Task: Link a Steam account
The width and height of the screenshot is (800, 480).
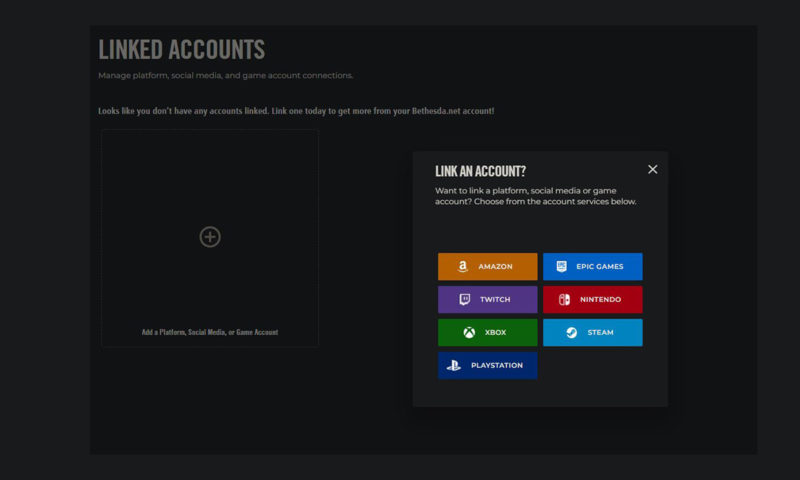Action: 592,333
